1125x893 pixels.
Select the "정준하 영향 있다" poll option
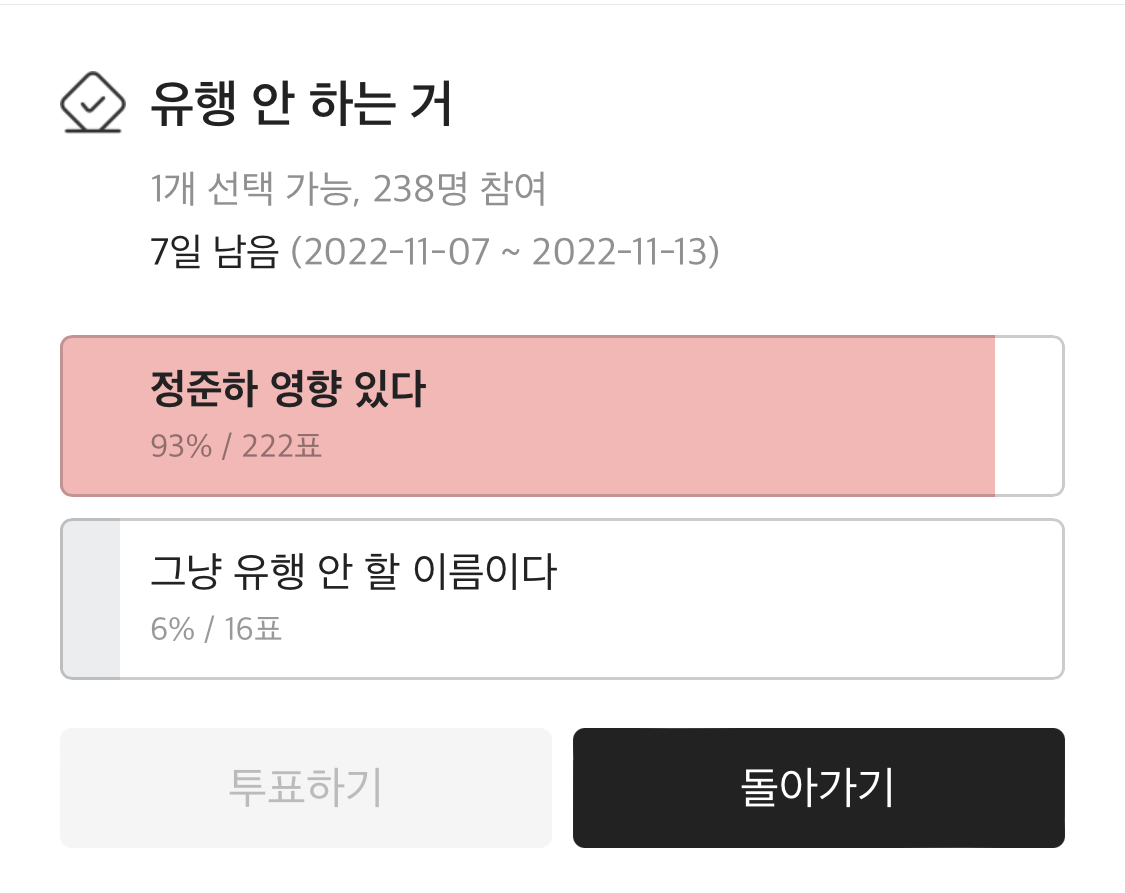tap(288, 390)
